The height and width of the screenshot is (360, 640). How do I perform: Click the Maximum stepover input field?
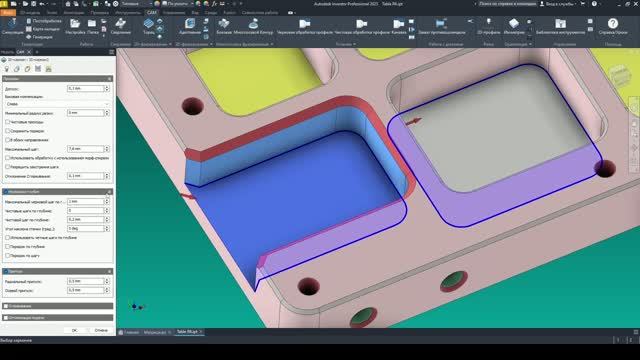tap(85, 149)
